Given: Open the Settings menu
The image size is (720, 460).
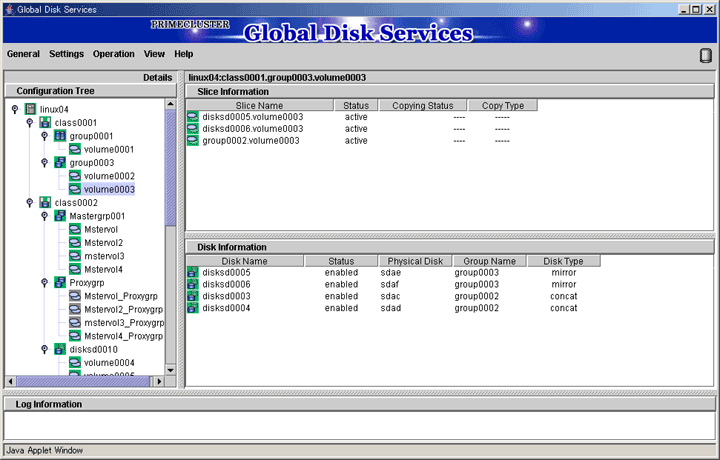Looking at the screenshot, I should [x=67, y=54].
